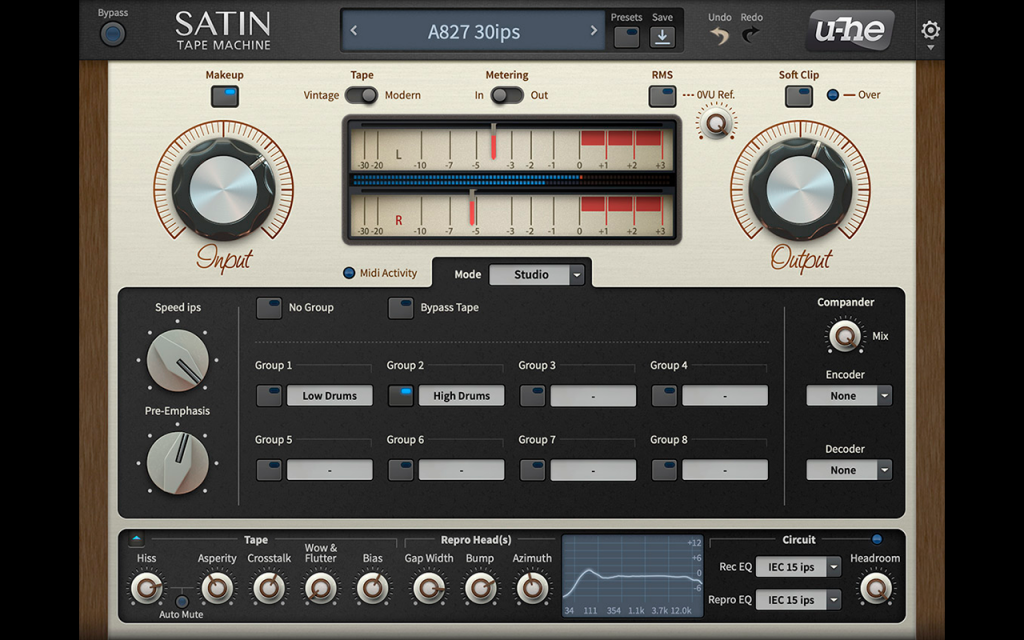Screen dimensions: 1024x640
Task: Click the empty Group 7 name field
Action: [x=593, y=470]
